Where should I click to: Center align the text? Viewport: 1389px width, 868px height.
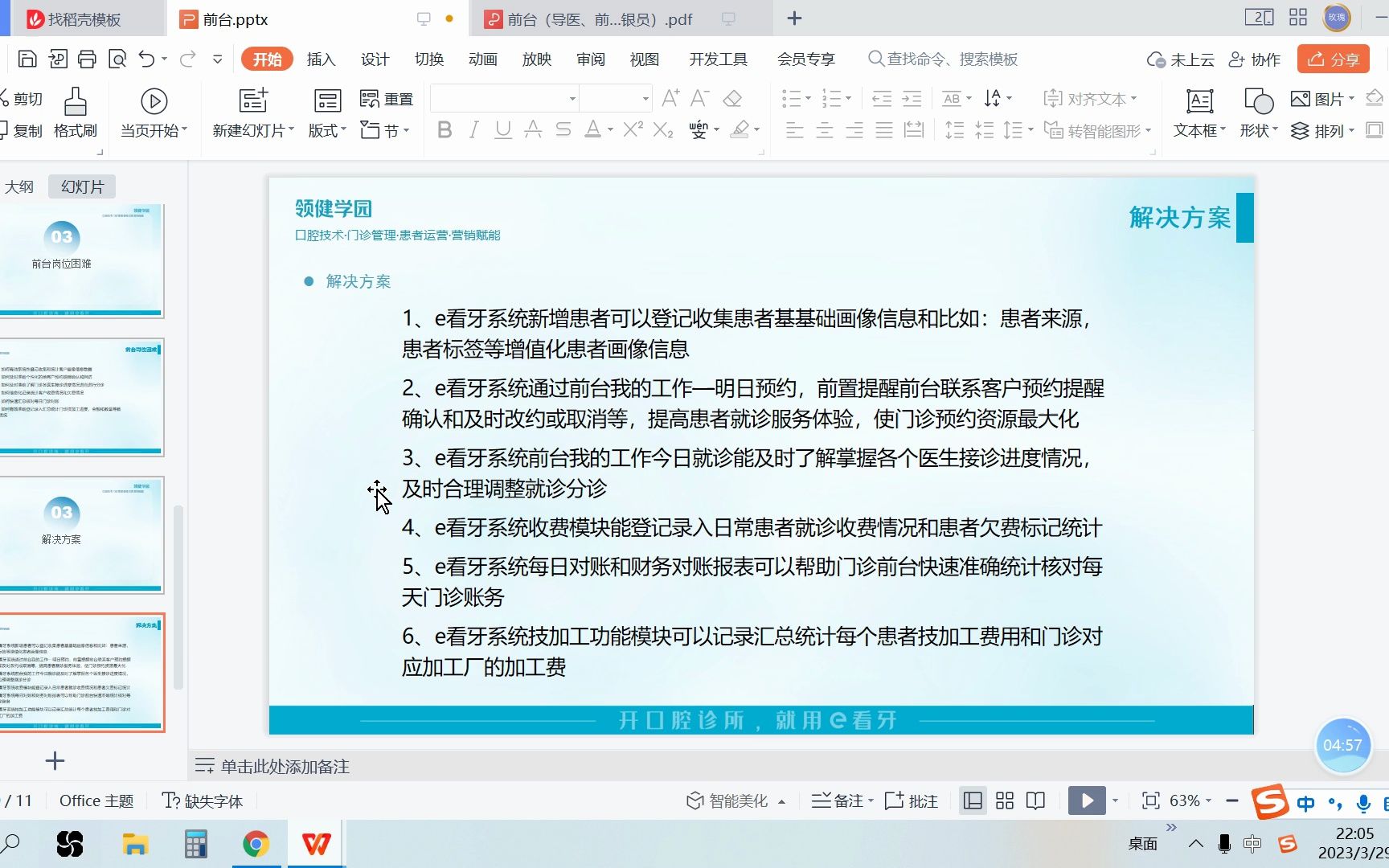tap(824, 130)
